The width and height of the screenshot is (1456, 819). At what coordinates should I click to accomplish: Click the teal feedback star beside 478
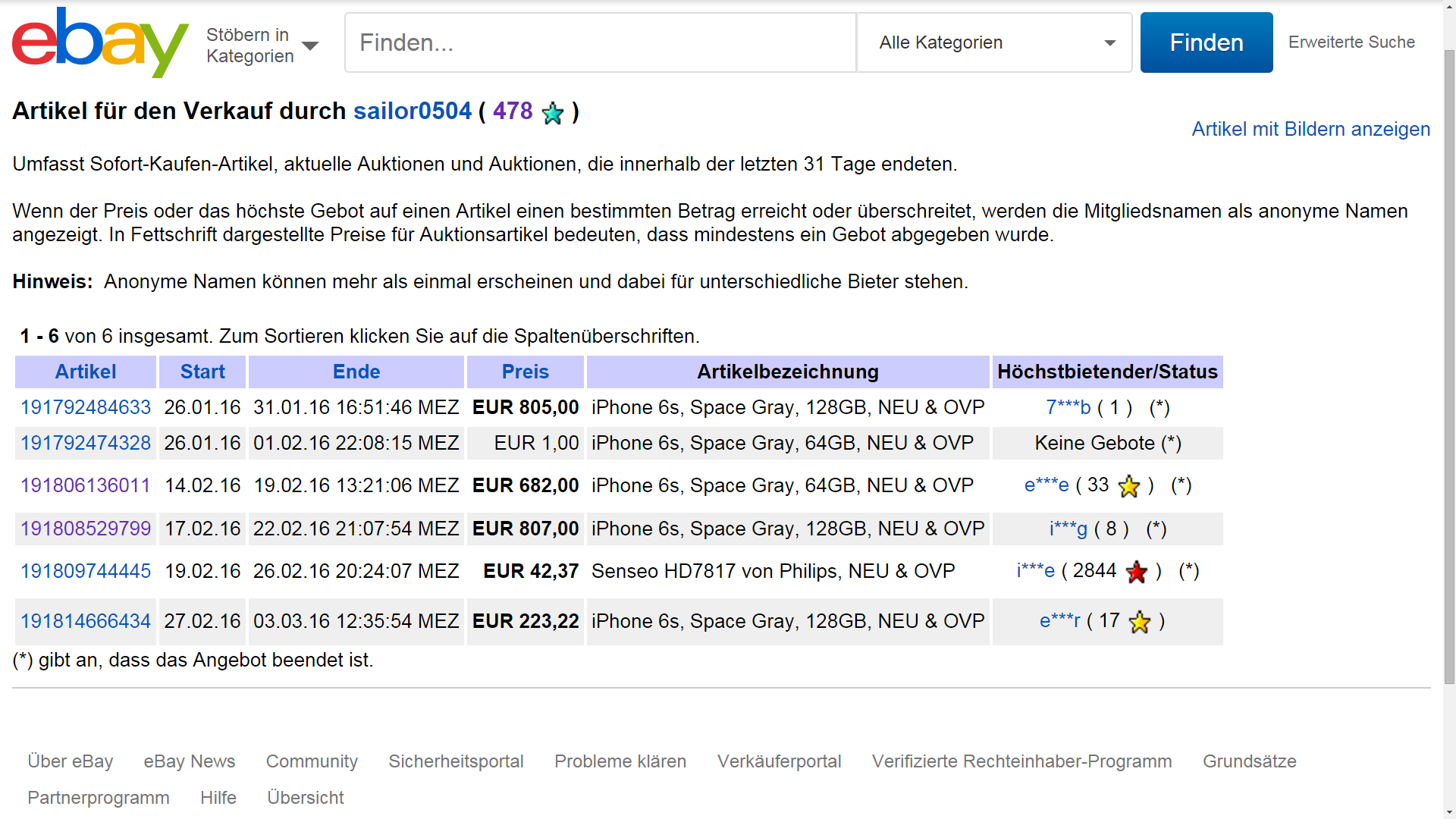point(553,113)
